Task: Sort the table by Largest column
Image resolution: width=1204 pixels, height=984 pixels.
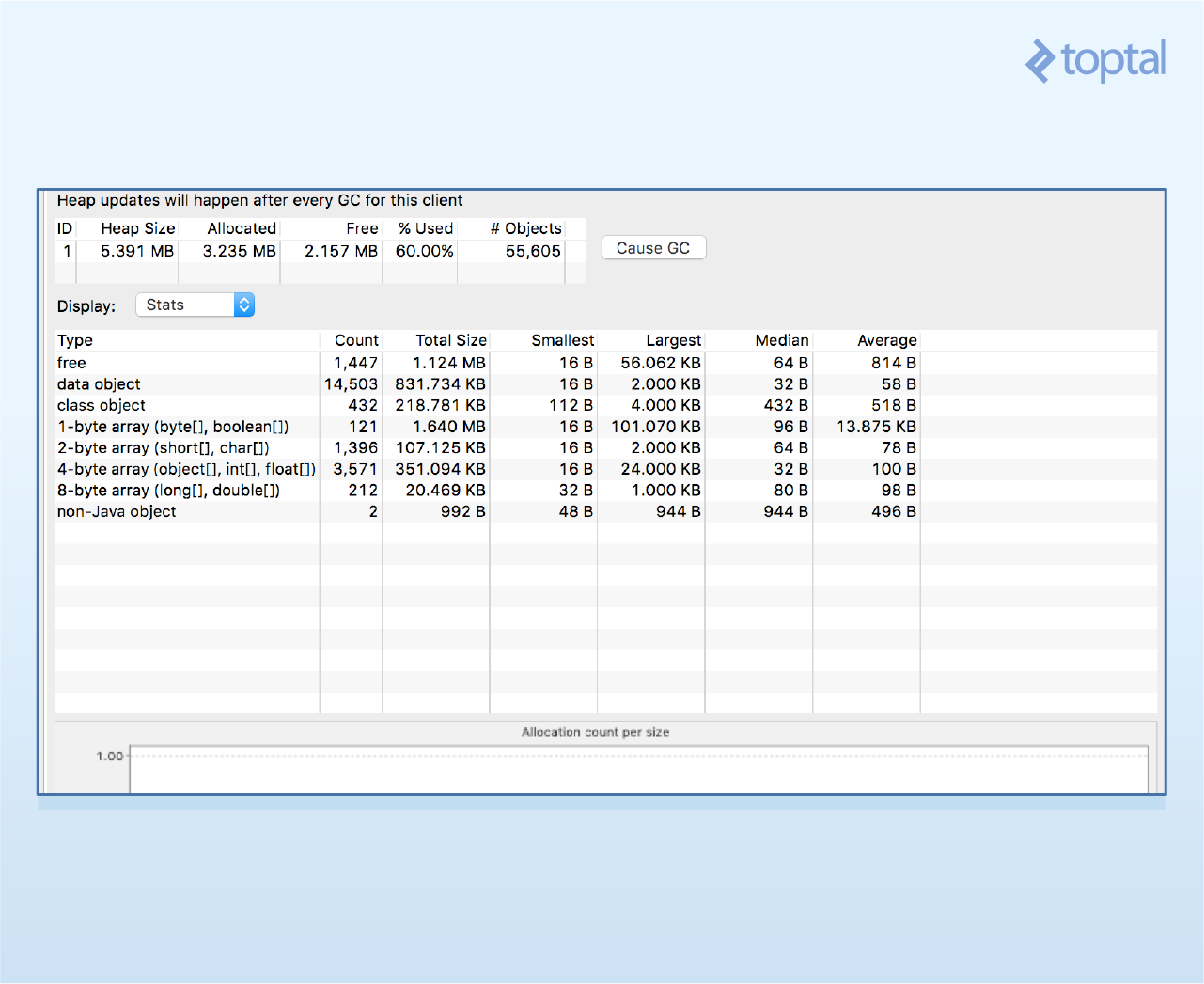Action: [x=672, y=340]
